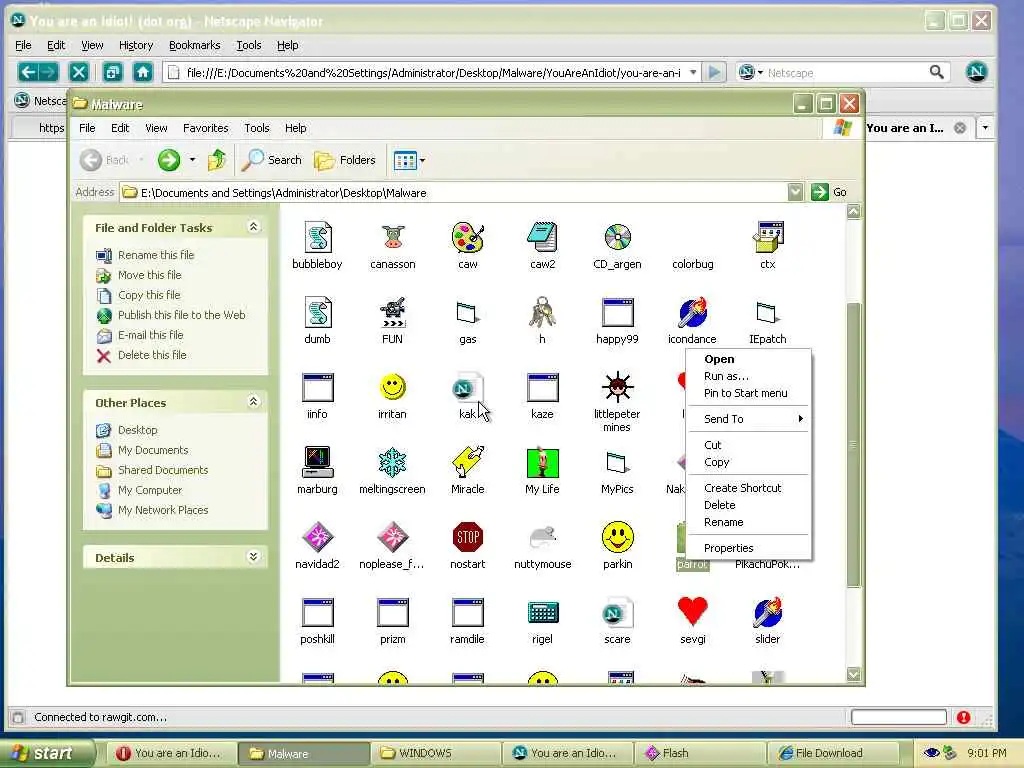Viewport: 1024px width, 768px height.
Task: Click the Search toolbar button
Action: click(x=272, y=160)
